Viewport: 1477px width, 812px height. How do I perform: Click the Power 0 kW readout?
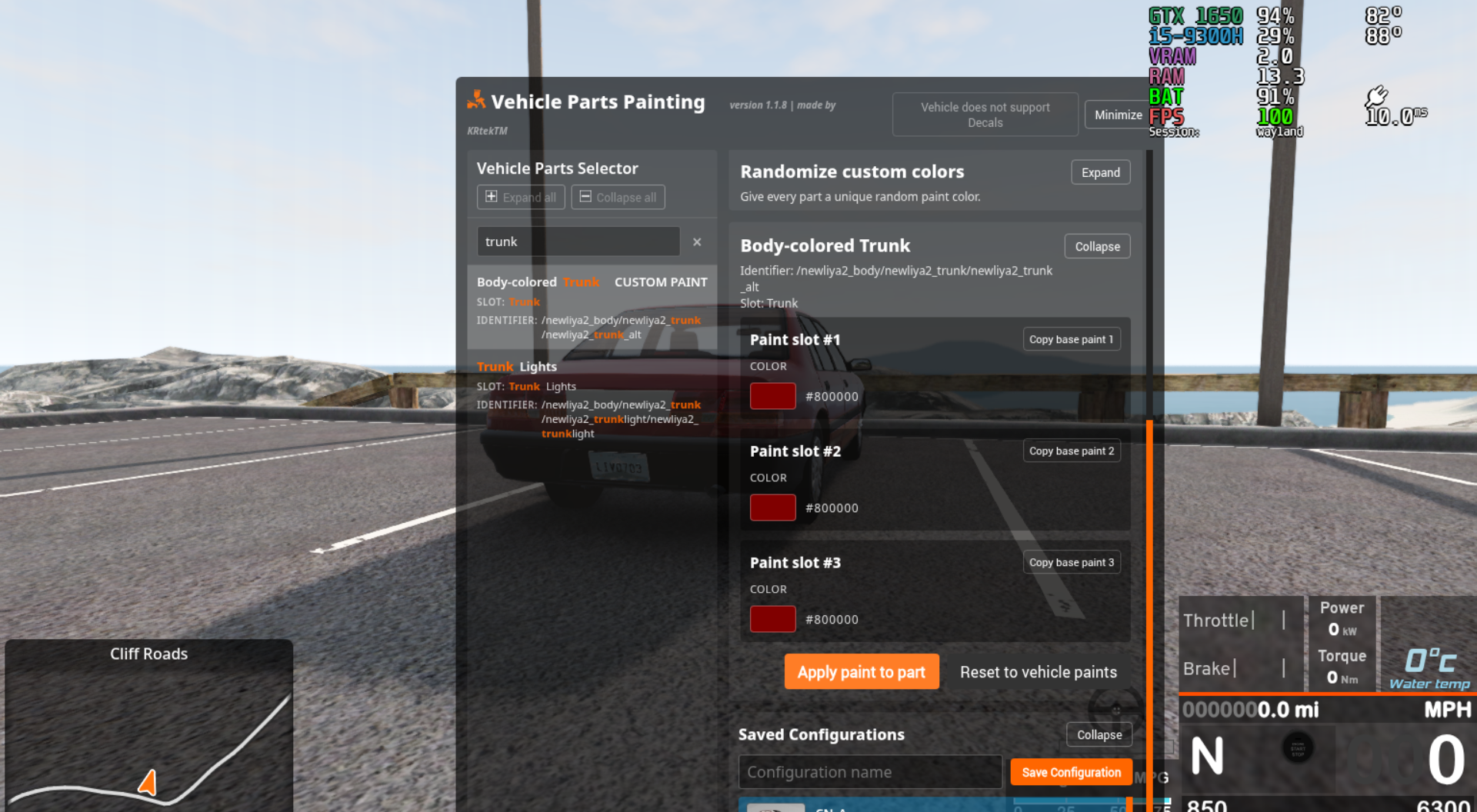click(1342, 618)
